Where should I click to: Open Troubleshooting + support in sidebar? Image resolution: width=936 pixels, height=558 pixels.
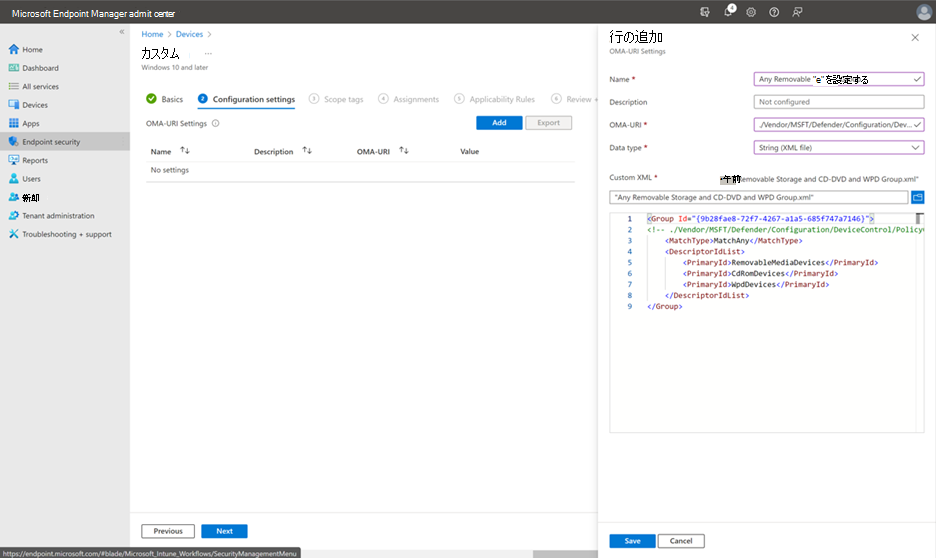(67, 235)
